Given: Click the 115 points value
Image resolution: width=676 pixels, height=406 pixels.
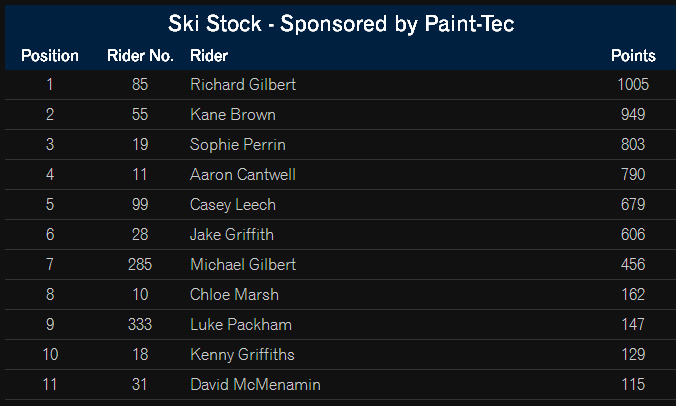Looking at the screenshot, I should [x=633, y=384].
